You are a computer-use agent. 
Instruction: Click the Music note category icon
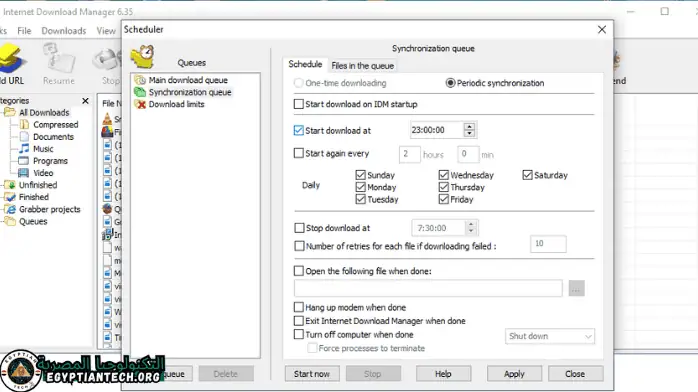click(x=24, y=149)
